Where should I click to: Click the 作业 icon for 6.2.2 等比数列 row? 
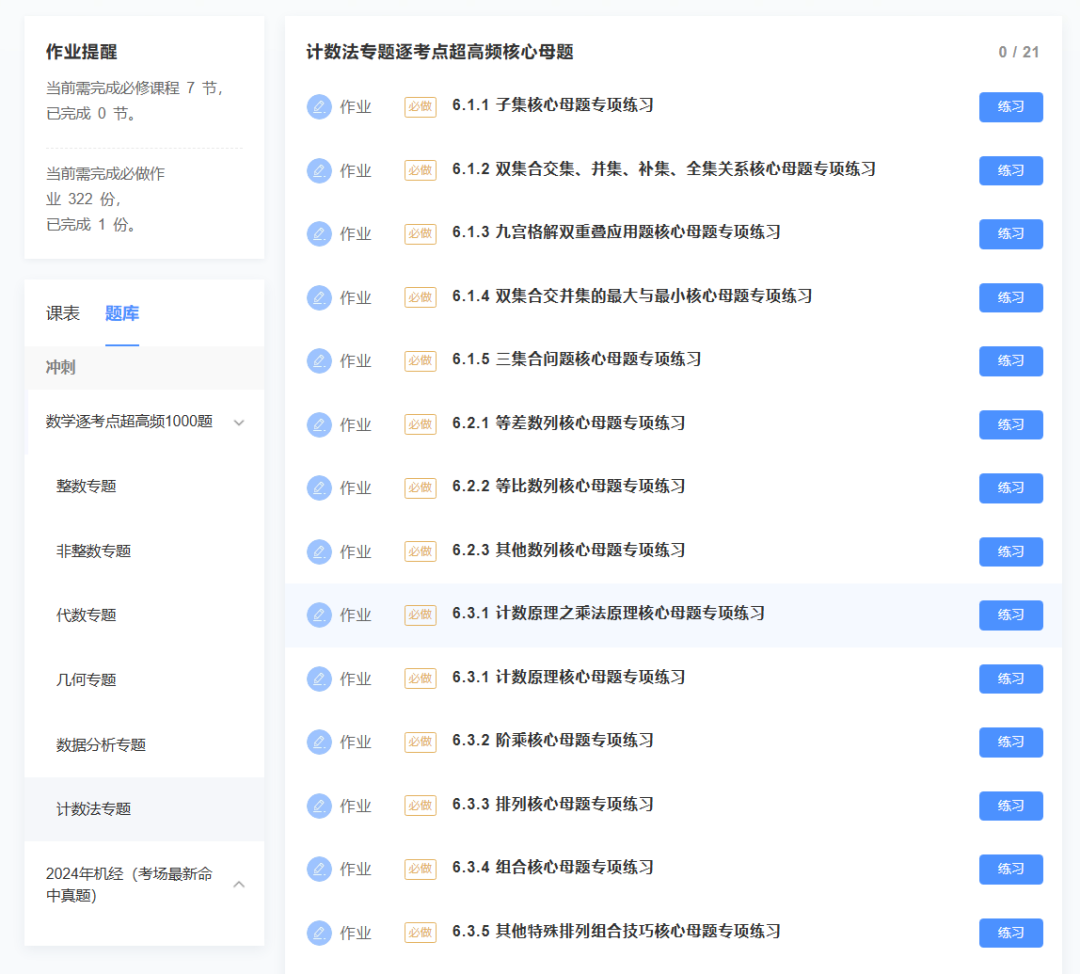(319, 488)
